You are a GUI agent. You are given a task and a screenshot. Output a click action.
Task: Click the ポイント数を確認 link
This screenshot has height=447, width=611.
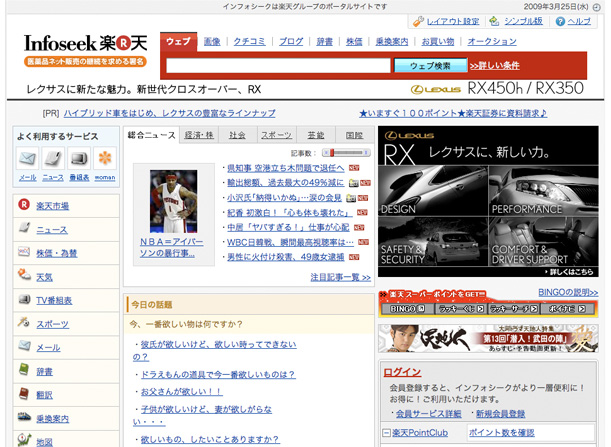pos(502,433)
